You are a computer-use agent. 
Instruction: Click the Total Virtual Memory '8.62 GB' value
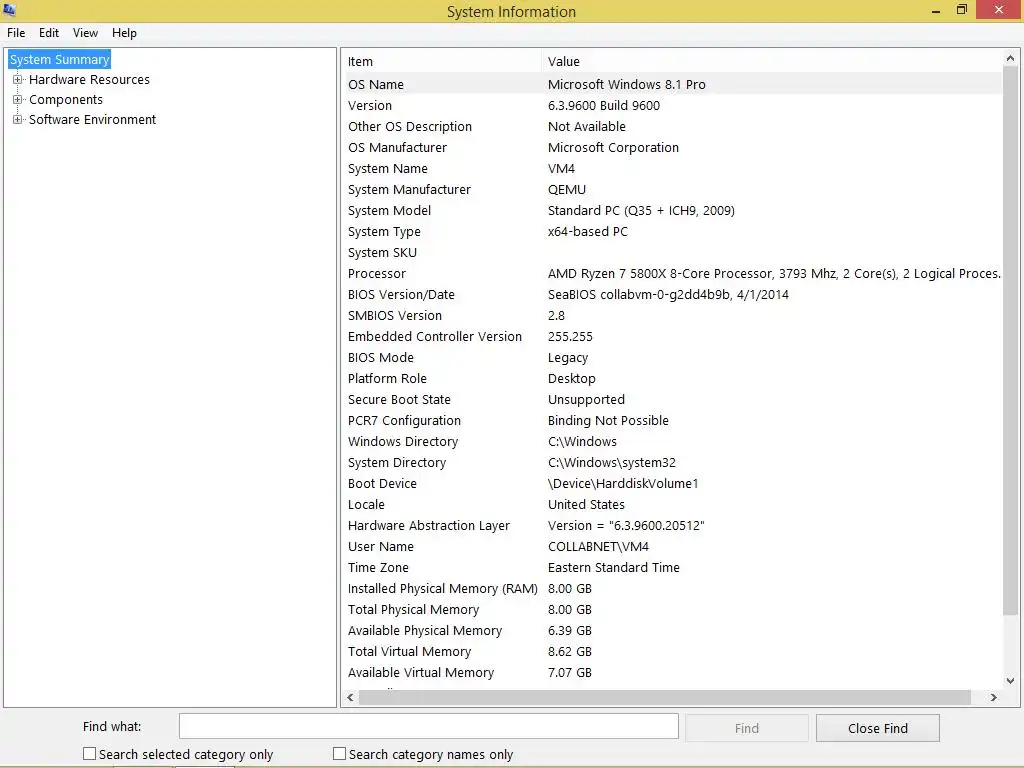click(x=569, y=652)
